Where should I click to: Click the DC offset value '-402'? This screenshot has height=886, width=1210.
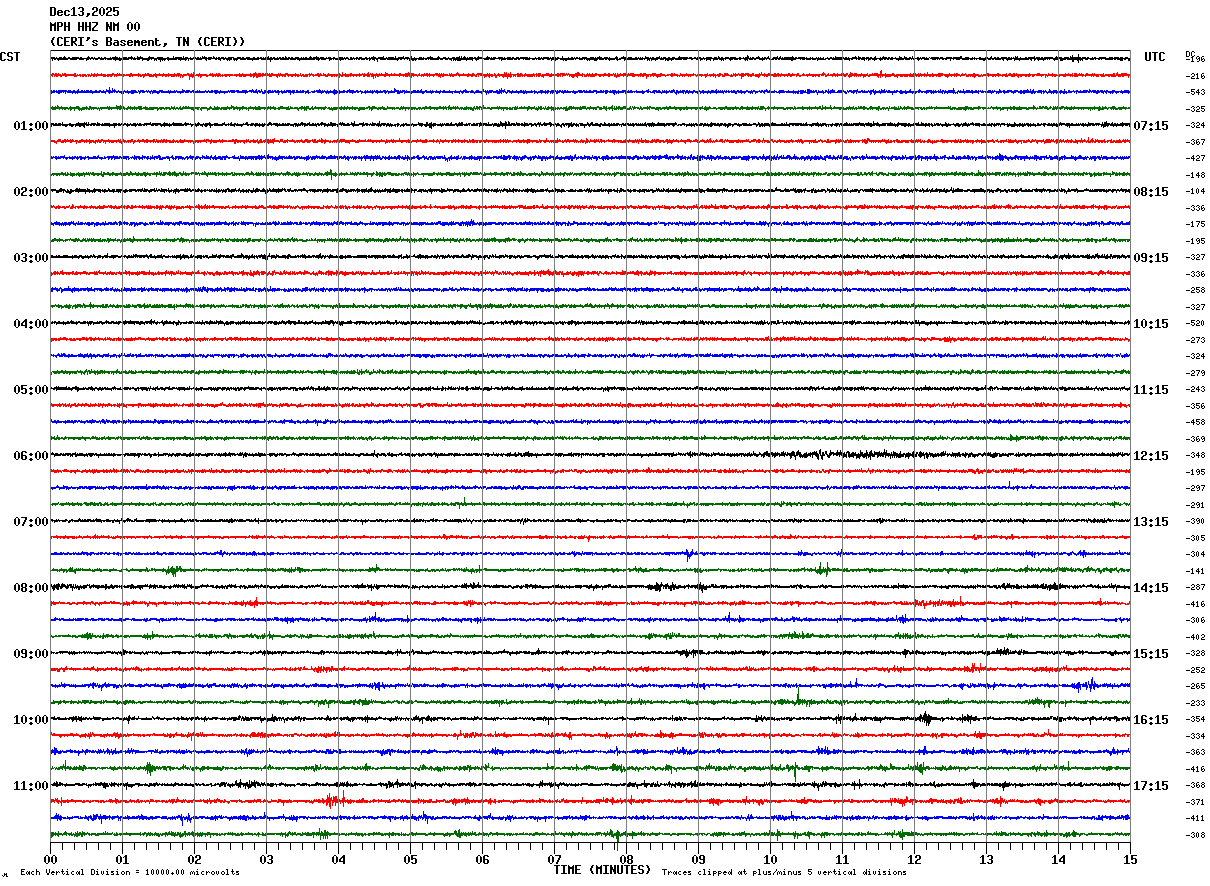tap(1195, 637)
